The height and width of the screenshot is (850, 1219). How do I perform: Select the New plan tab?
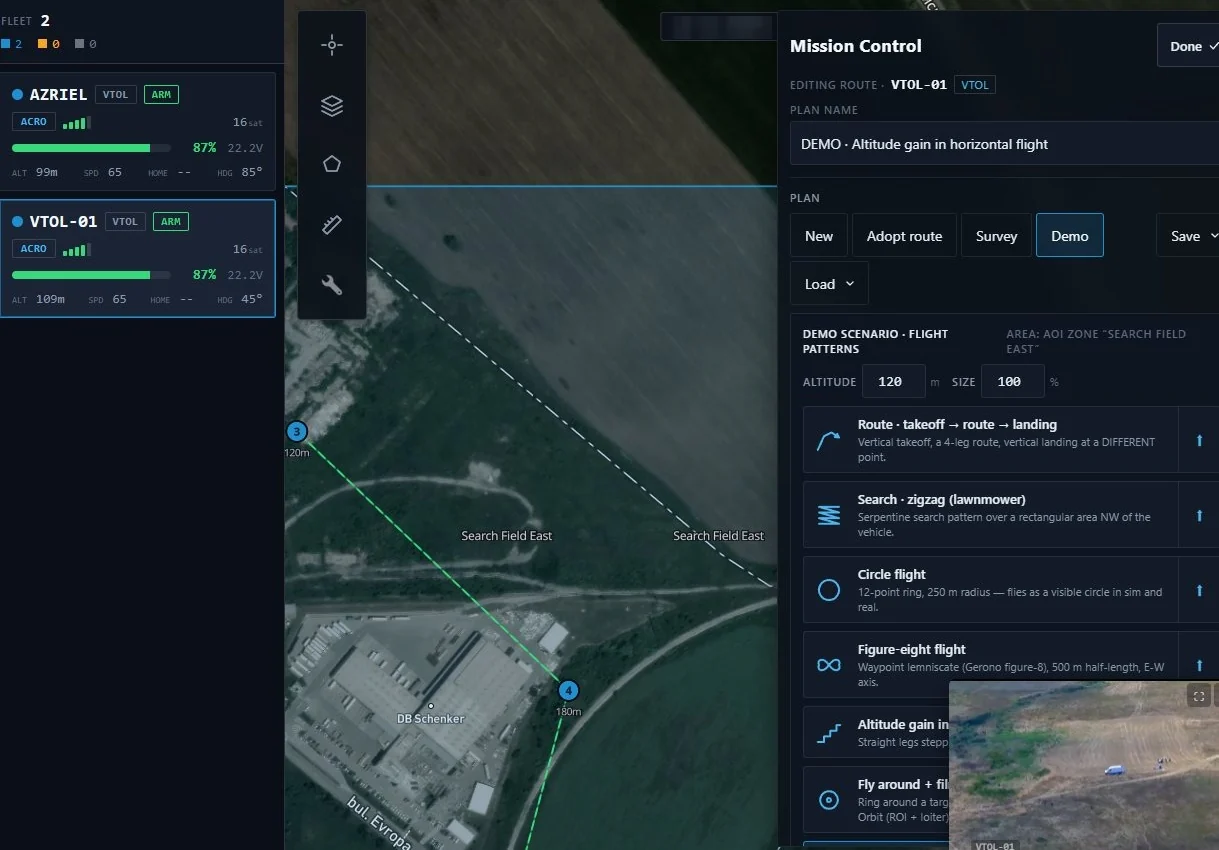point(819,236)
